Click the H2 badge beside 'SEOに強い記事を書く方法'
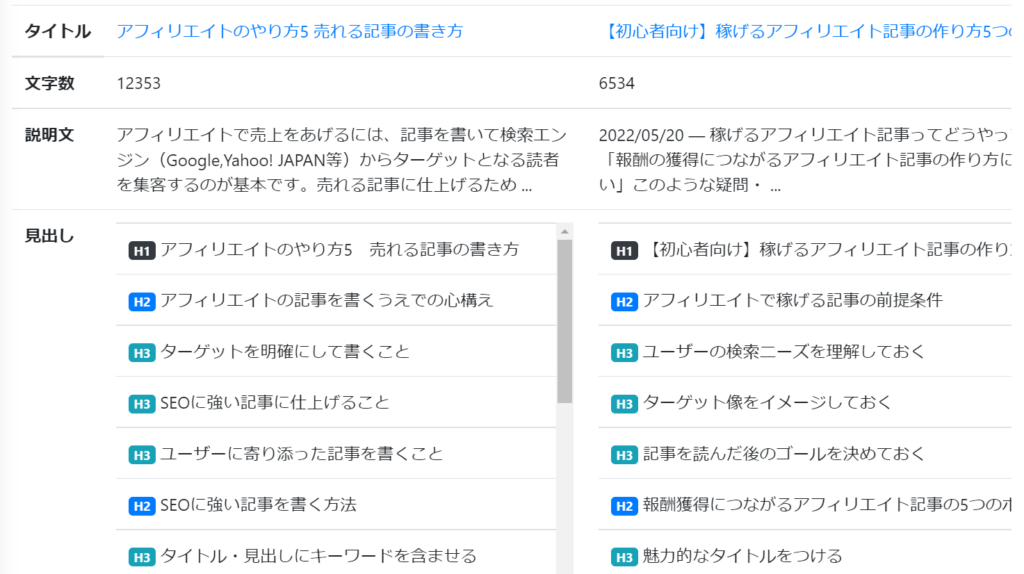Viewport: 1024px width, 574px height. coord(142,506)
